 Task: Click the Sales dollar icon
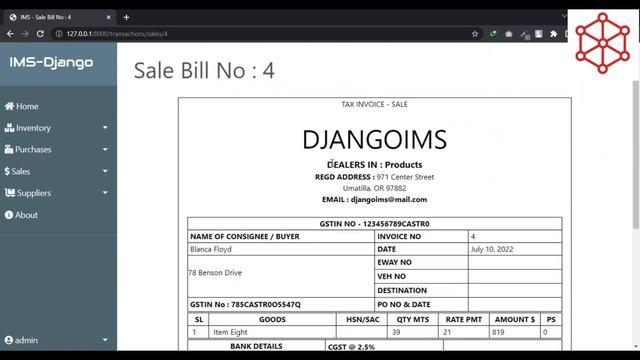coord(7,171)
